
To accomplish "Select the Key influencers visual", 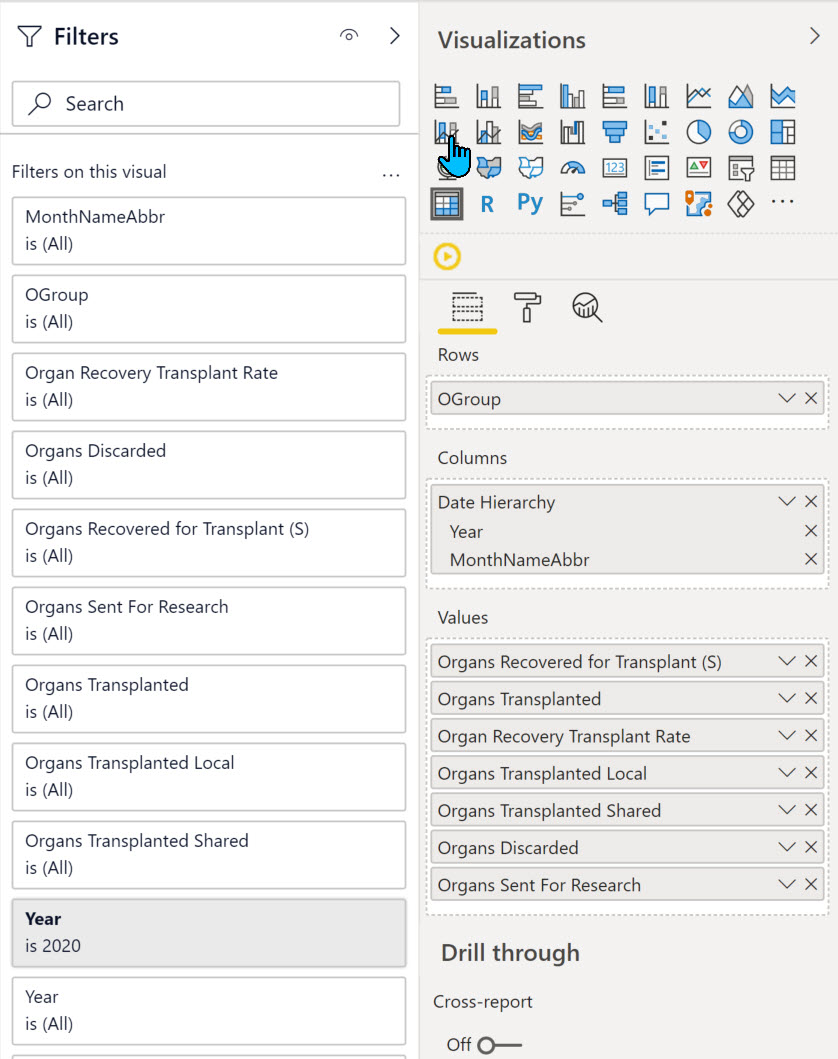I will [573, 203].
